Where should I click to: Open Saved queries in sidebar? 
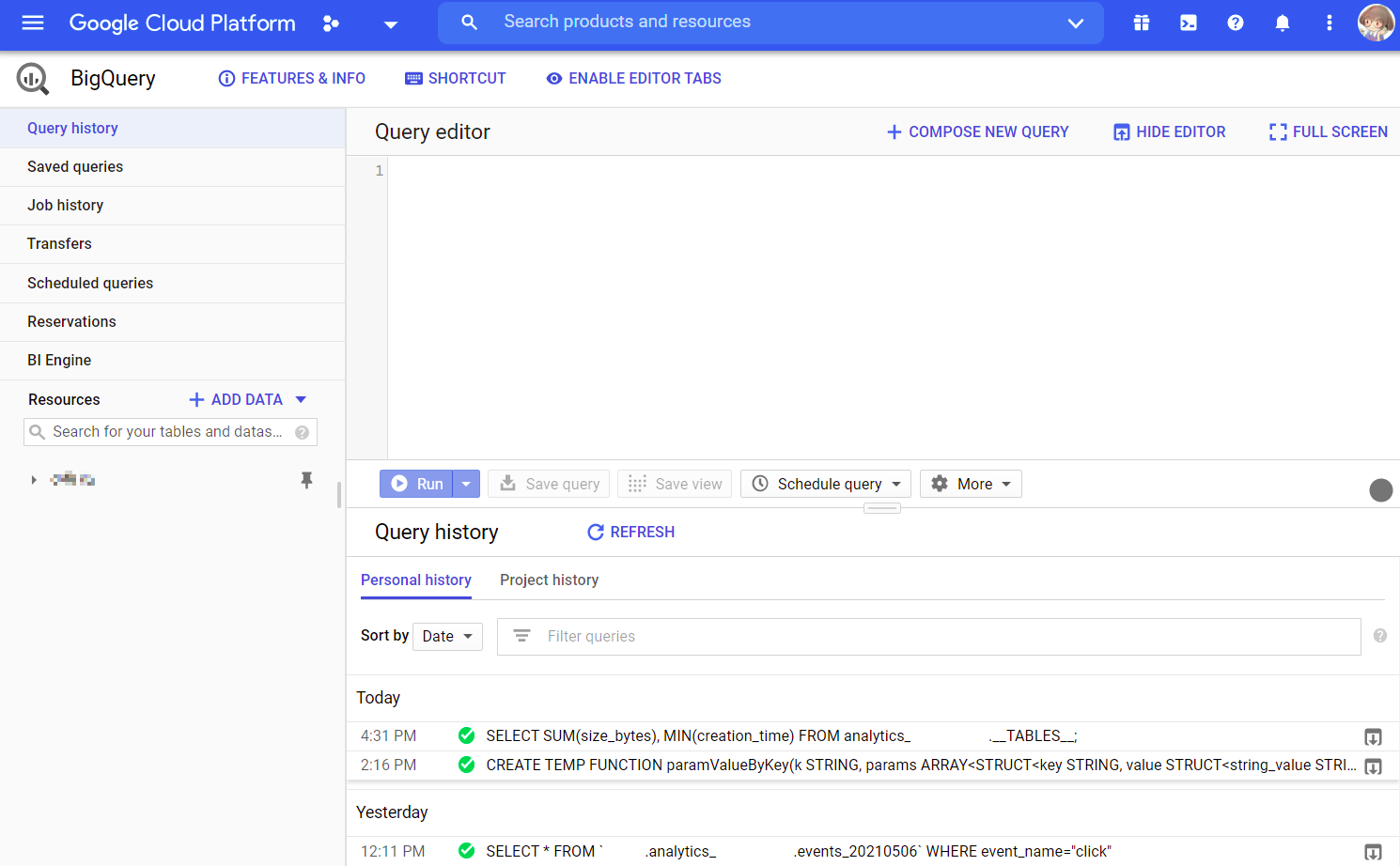173,166
